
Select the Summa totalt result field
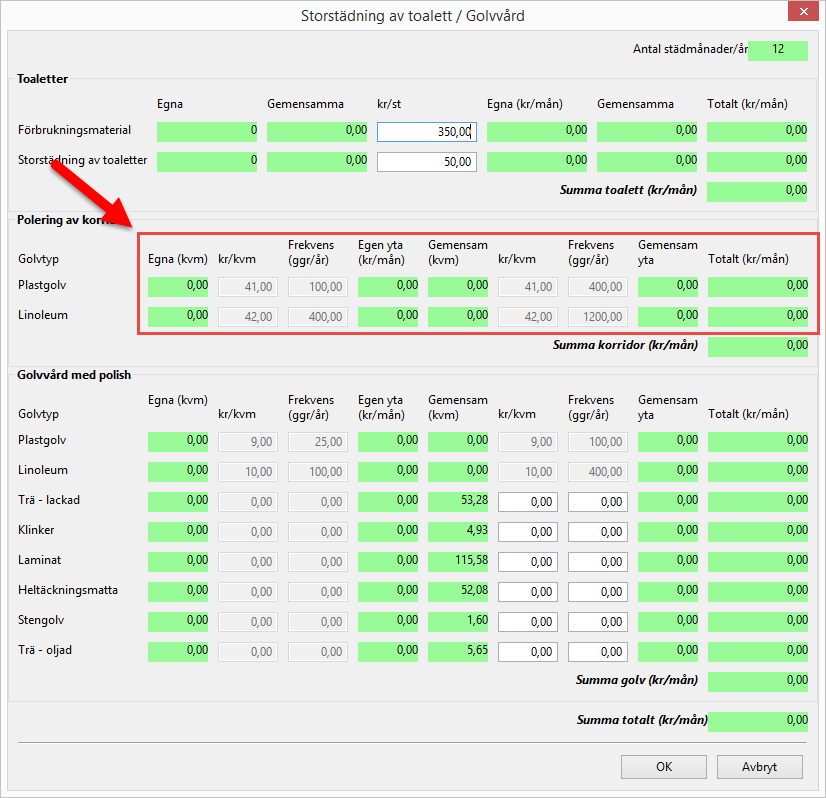pyautogui.click(x=757, y=721)
